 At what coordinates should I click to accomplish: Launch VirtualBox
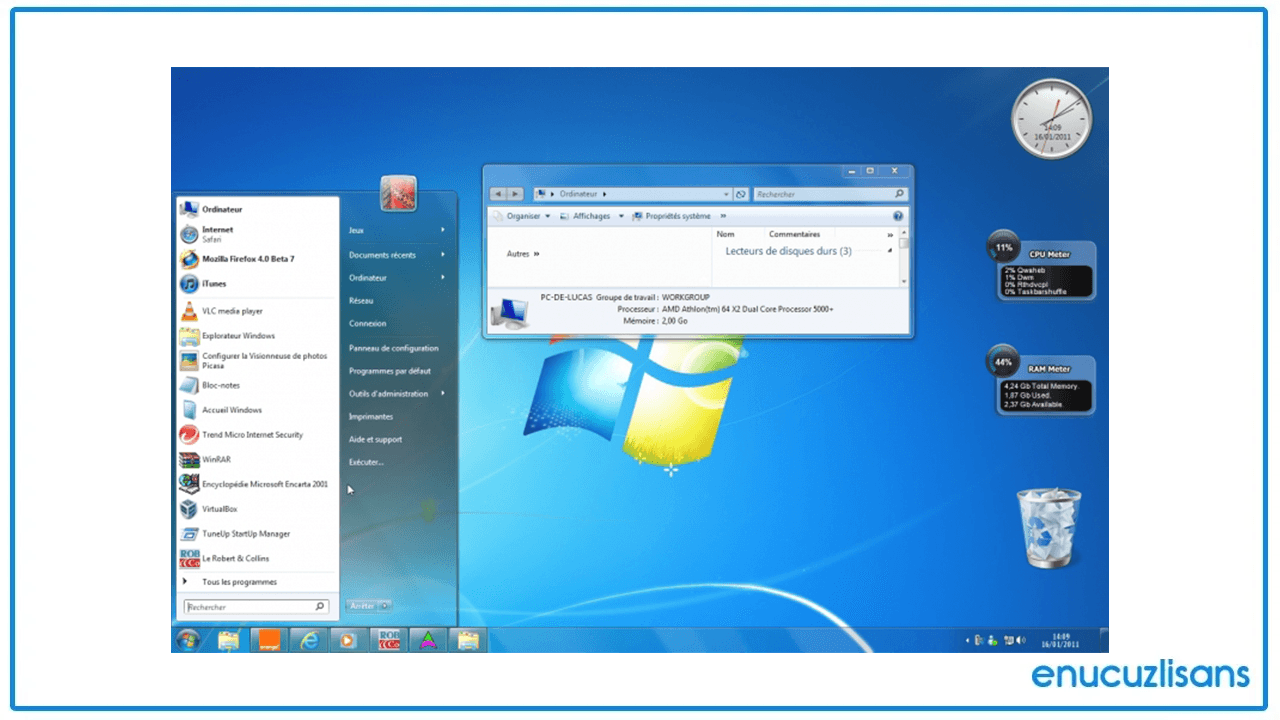coord(258,509)
